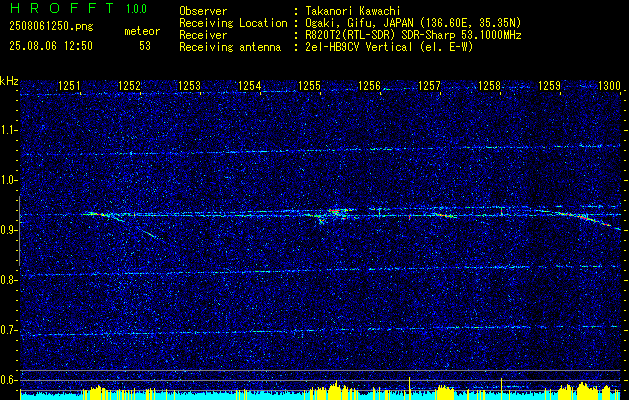
Task: Click the 1253 time axis marker
Action: click(x=189, y=86)
